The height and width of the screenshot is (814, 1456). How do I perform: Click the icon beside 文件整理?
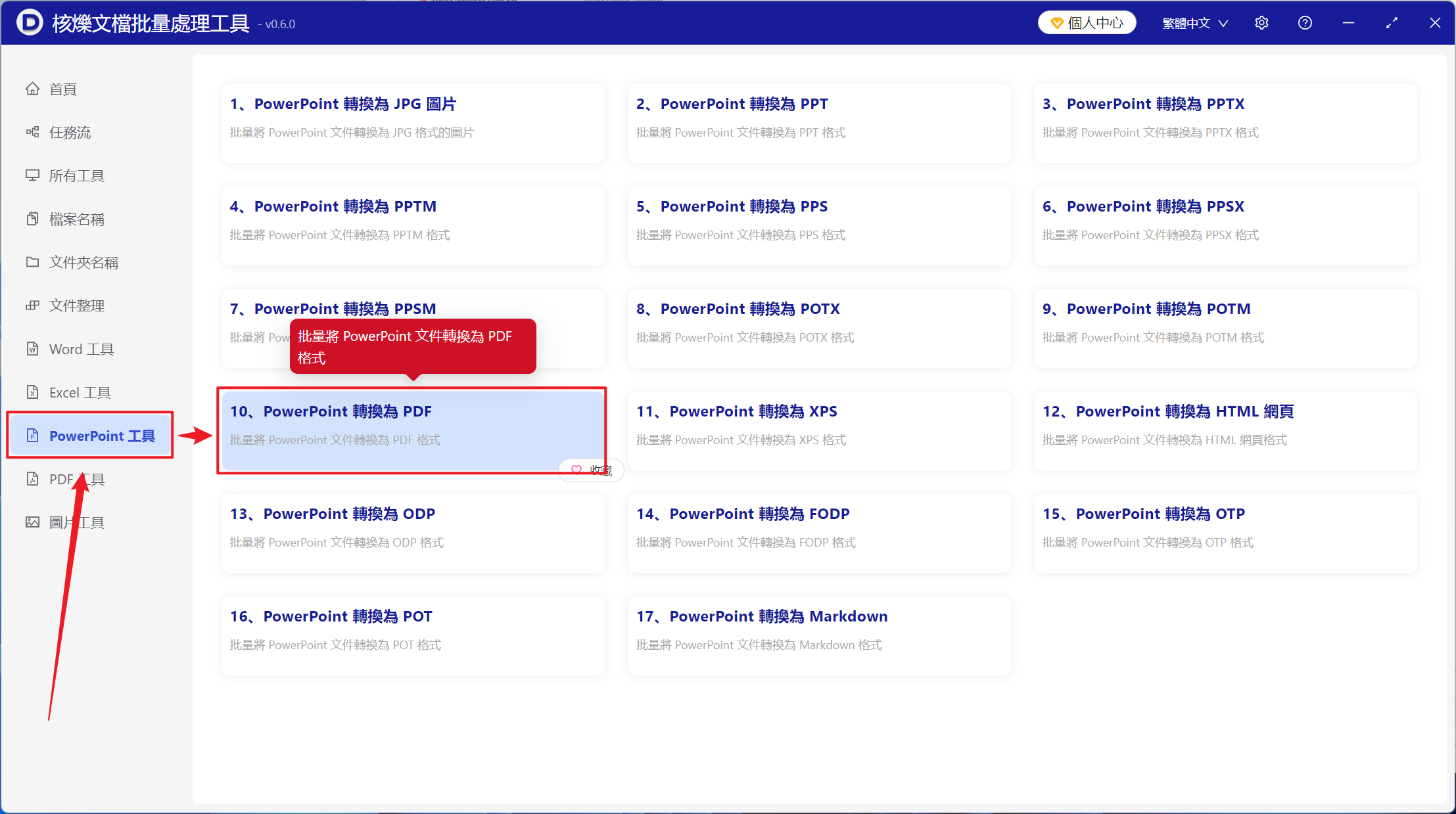tap(32, 305)
